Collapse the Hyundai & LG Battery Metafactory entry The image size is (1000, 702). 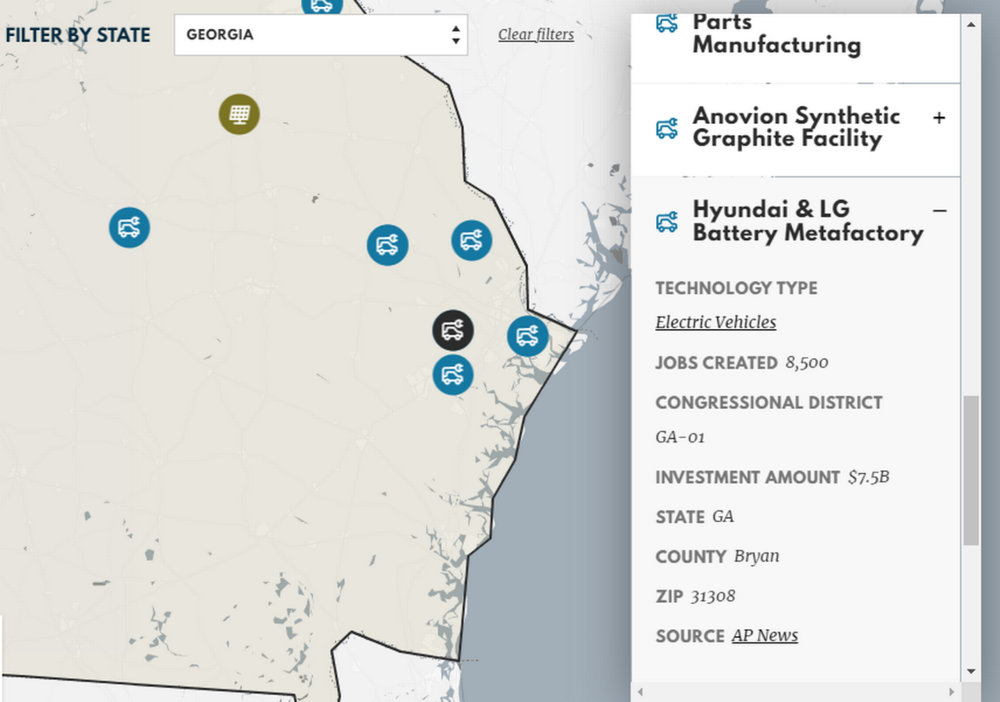pyautogui.click(x=939, y=210)
